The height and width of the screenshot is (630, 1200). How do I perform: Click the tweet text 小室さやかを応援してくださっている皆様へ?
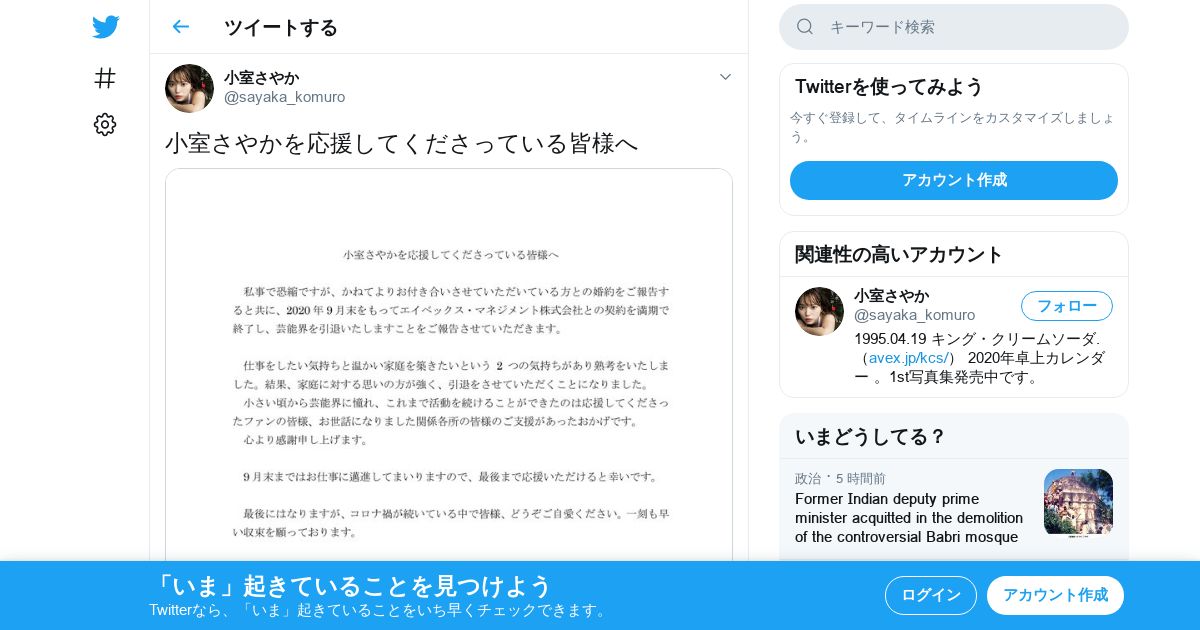click(x=401, y=143)
